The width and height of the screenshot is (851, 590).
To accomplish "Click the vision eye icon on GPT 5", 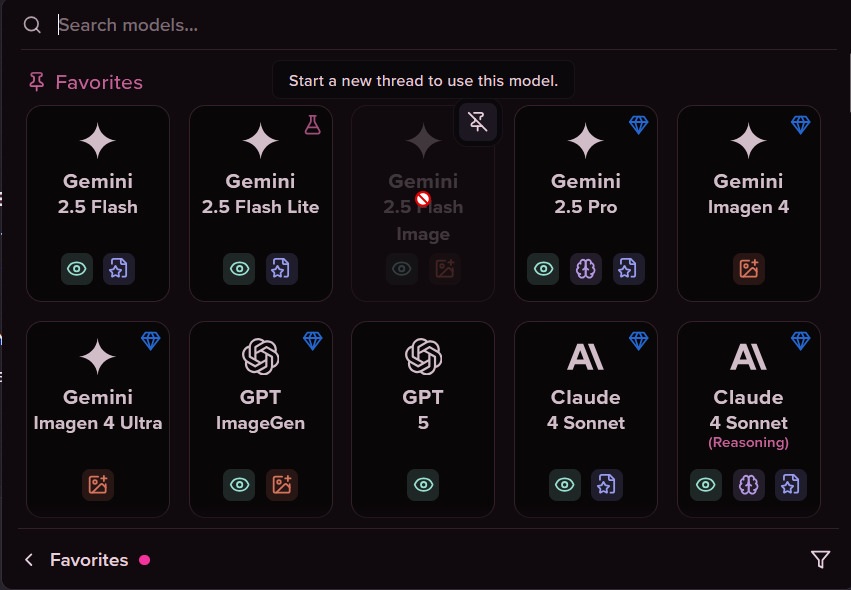I will 423,485.
